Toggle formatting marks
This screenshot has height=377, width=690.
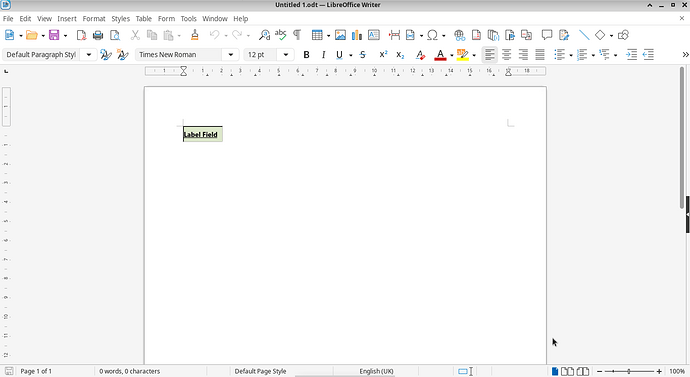(x=297, y=35)
